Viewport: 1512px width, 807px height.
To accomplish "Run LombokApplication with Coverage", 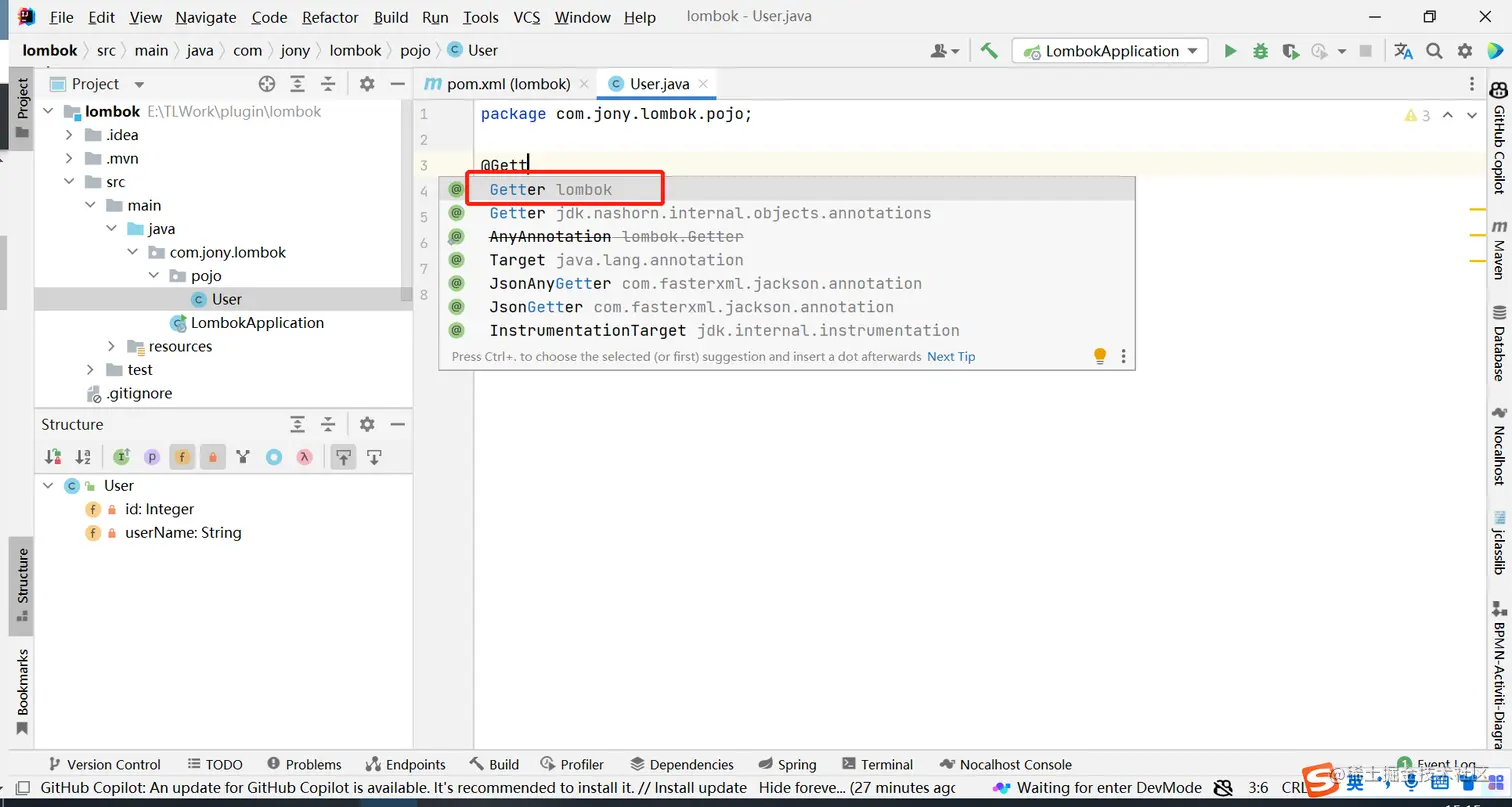I will tap(1290, 51).
